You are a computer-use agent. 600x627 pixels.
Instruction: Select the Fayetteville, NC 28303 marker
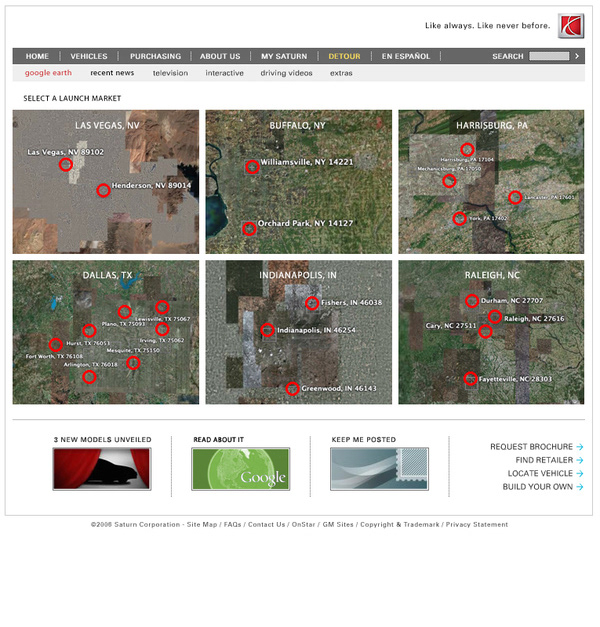pyautogui.click(x=470, y=379)
